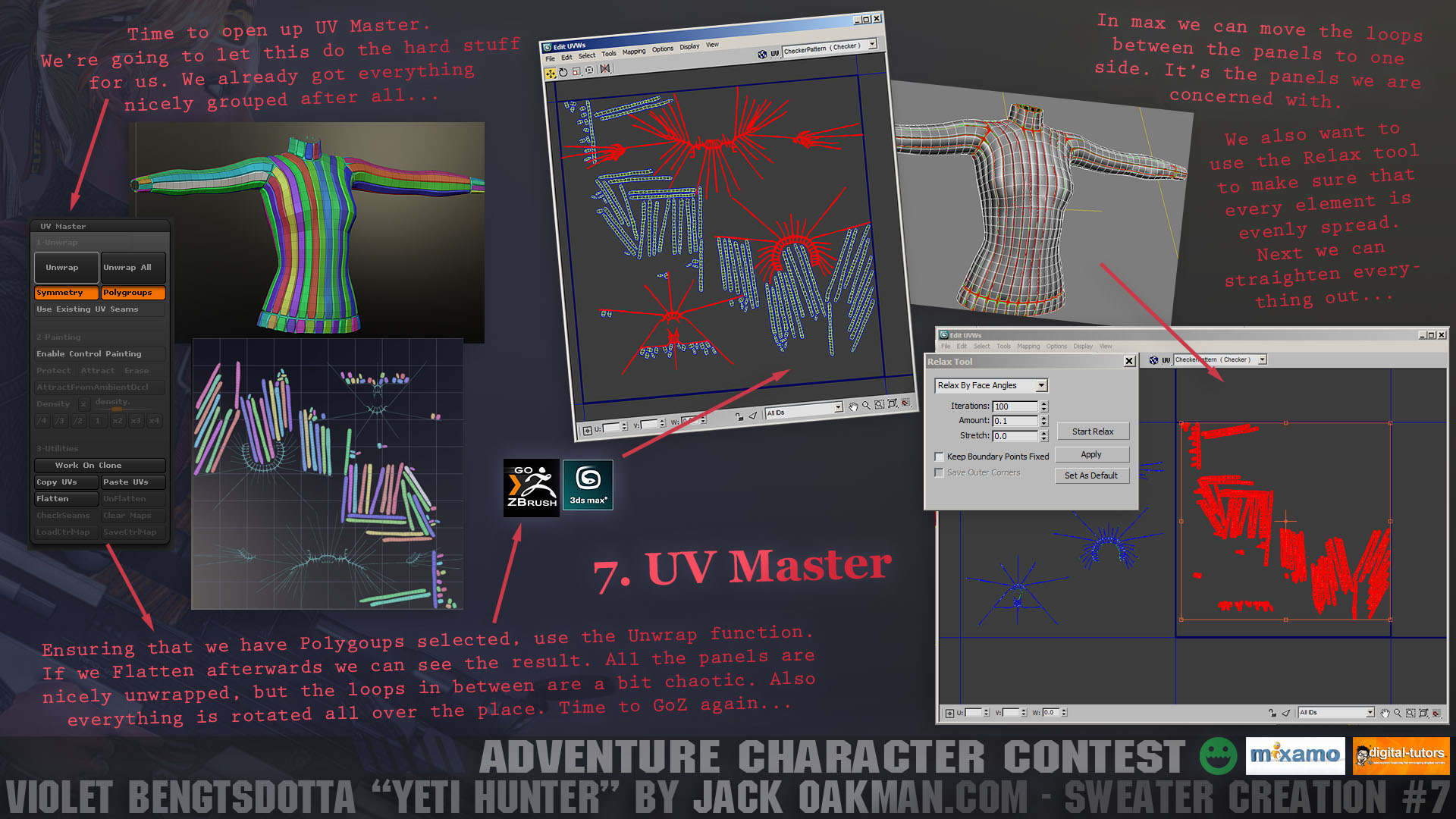Click Zoom Extents icon in lower Edit UVWs window

1423,713
